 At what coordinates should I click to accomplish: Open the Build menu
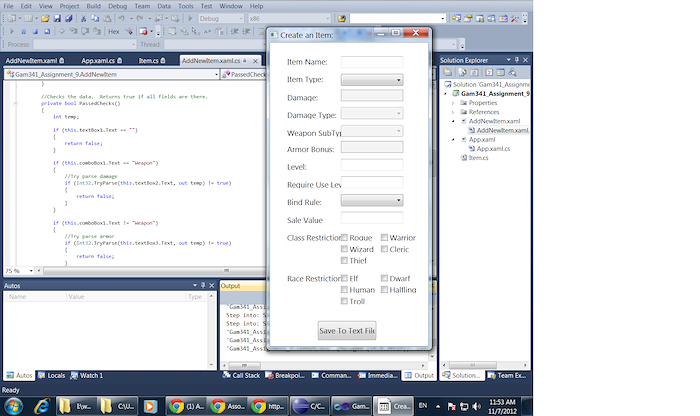point(93,6)
